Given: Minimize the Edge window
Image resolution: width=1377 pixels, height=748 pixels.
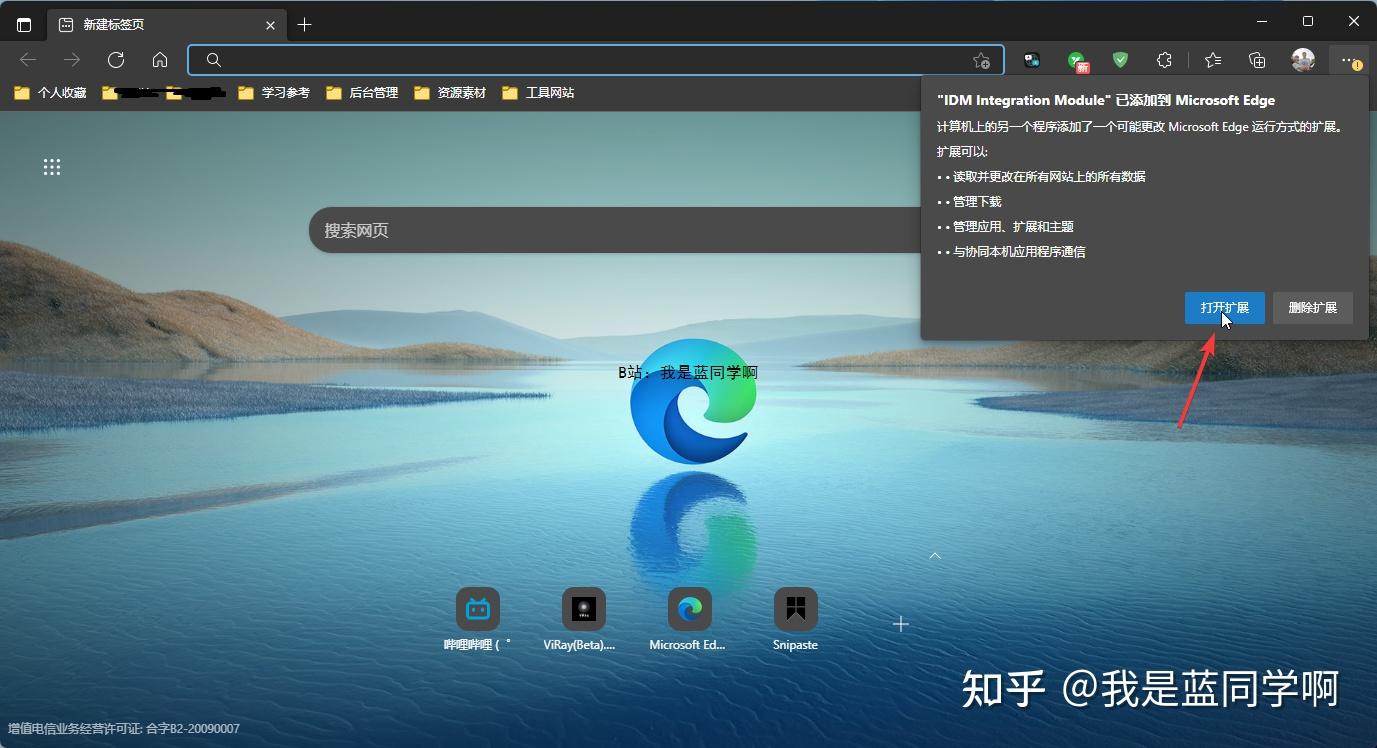Looking at the screenshot, I should point(1262,21).
